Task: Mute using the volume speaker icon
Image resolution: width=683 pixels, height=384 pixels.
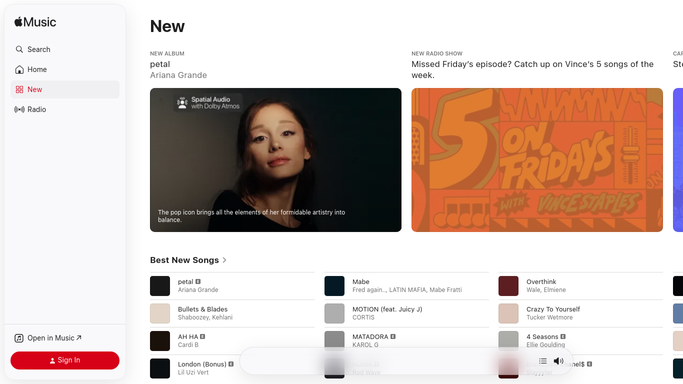Action: tap(558, 361)
